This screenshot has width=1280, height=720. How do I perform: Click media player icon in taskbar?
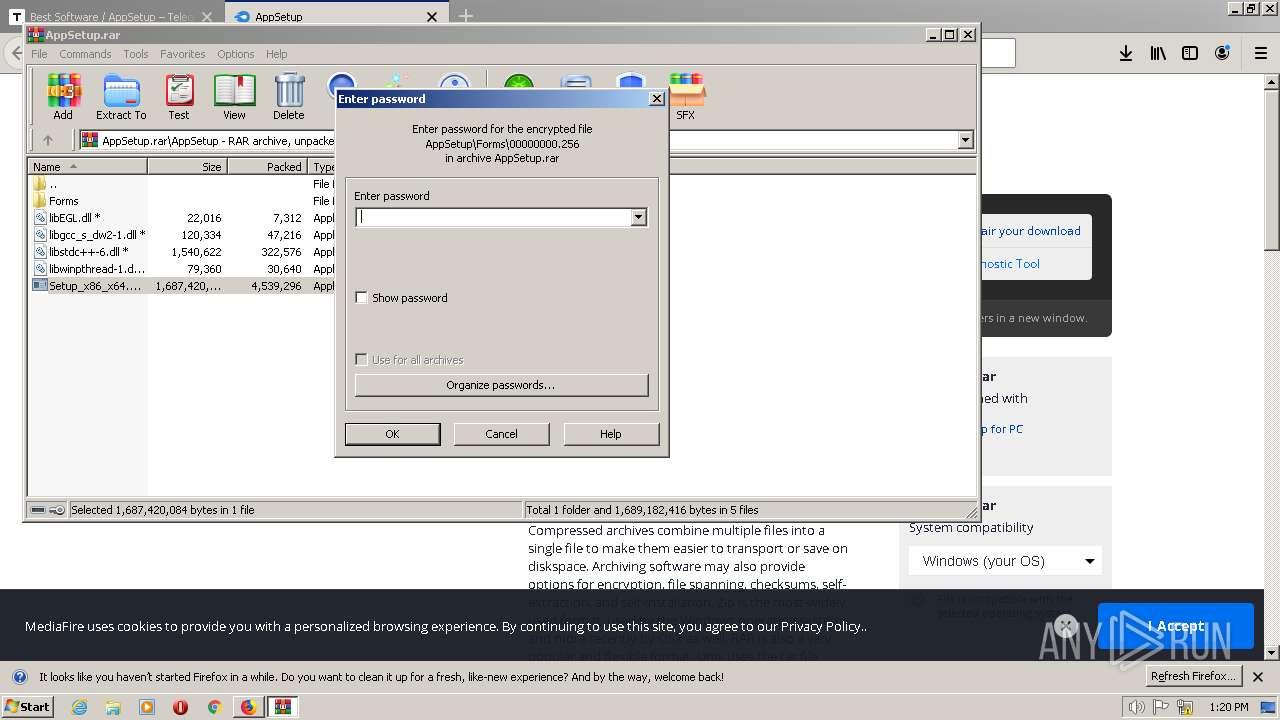pos(147,707)
